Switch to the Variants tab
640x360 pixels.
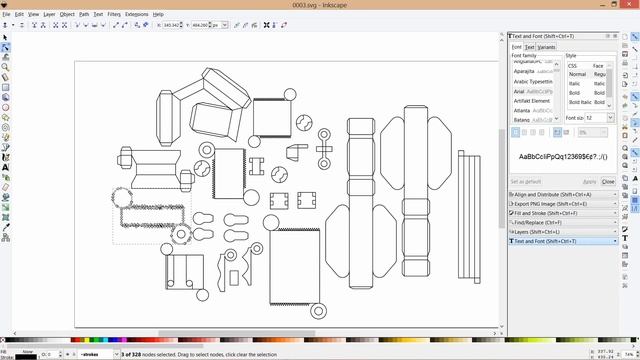click(x=546, y=47)
